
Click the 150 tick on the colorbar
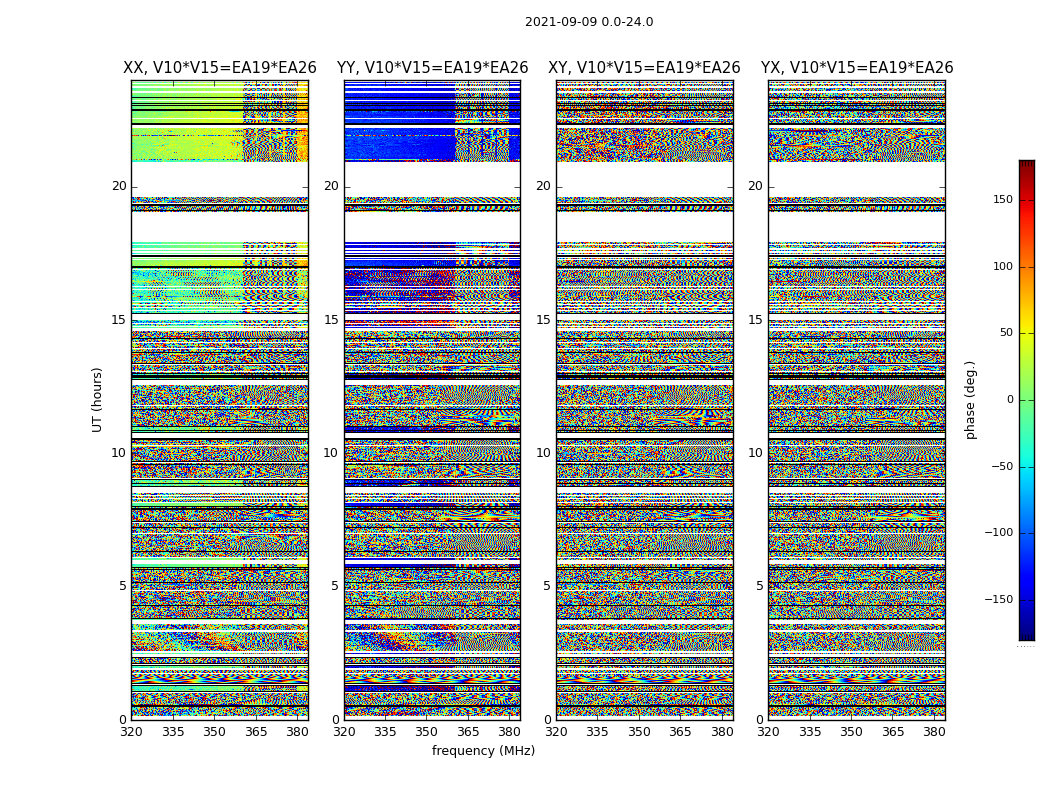click(x=1003, y=199)
